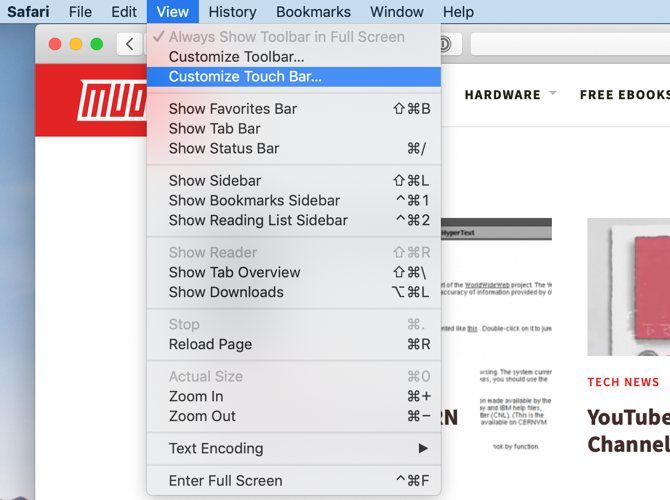Choose Show Tab Bar
The height and width of the screenshot is (500, 670).
(x=294, y=129)
